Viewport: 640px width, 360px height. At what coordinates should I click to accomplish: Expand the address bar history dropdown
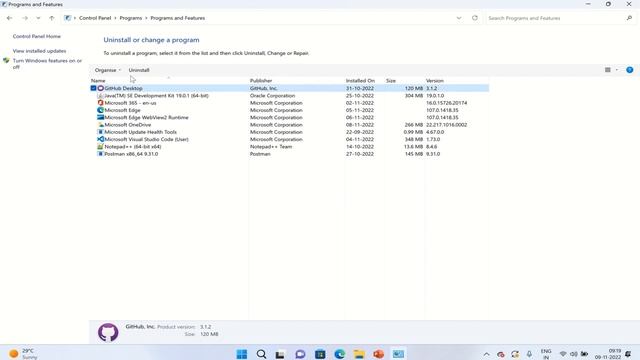pos(459,18)
